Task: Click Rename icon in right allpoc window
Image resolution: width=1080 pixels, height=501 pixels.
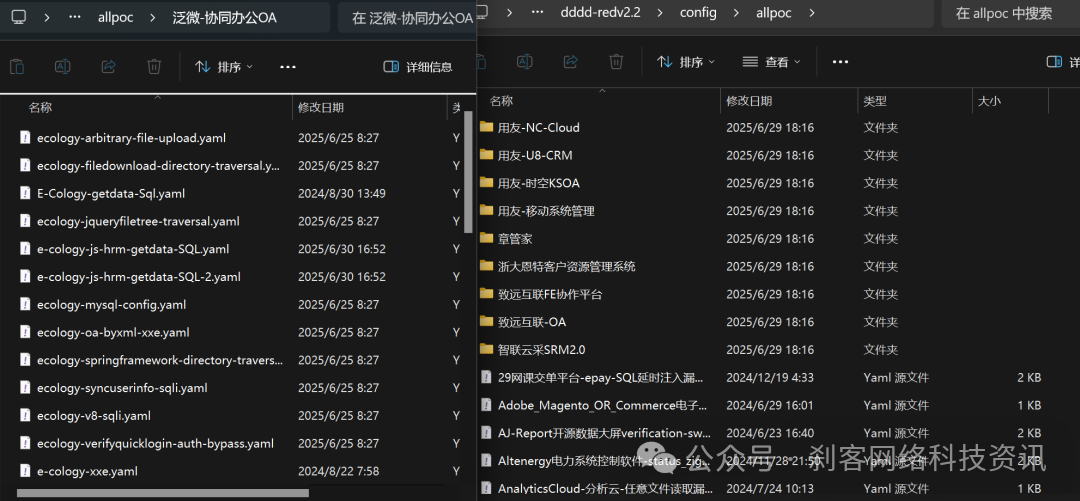Action: (525, 61)
